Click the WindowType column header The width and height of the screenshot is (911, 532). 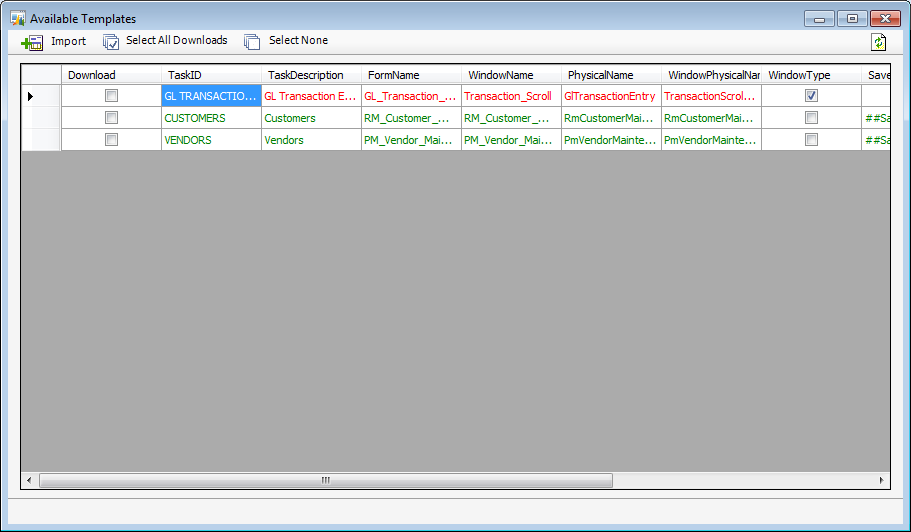pyautogui.click(x=811, y=75)
